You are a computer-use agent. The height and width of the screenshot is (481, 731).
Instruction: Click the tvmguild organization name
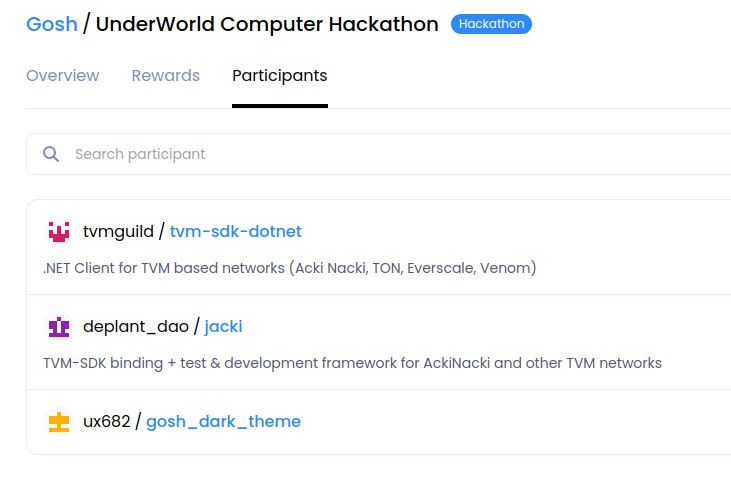[x=118, y=232]
